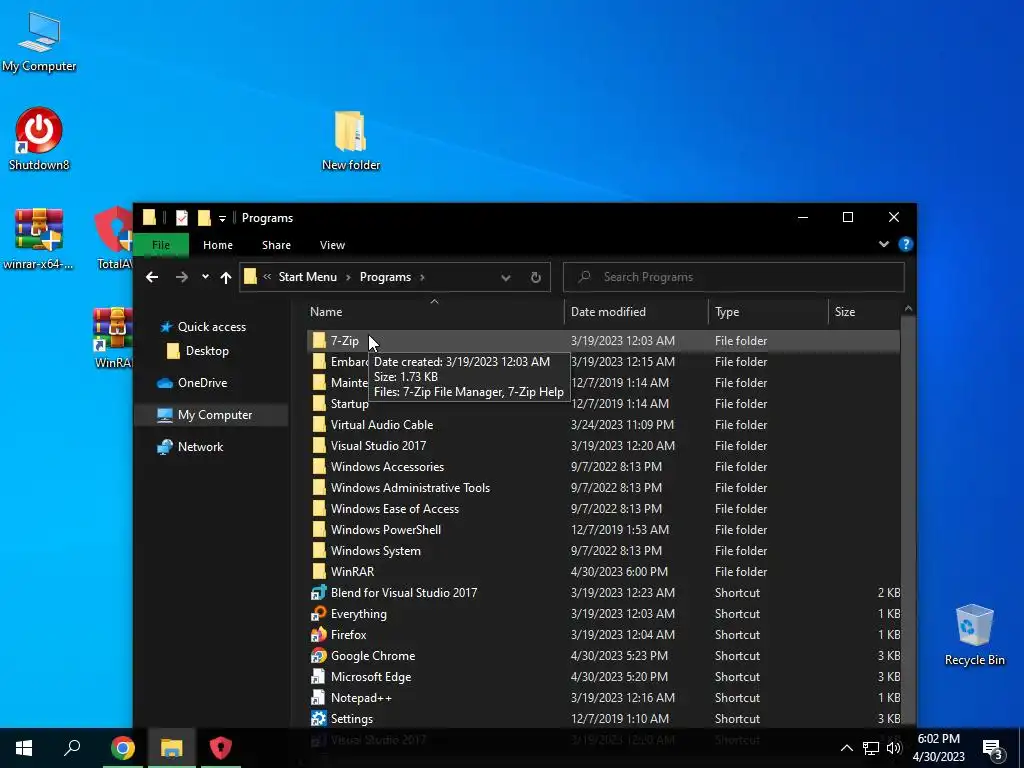Open taskbar search magnifier

(72, 748)
